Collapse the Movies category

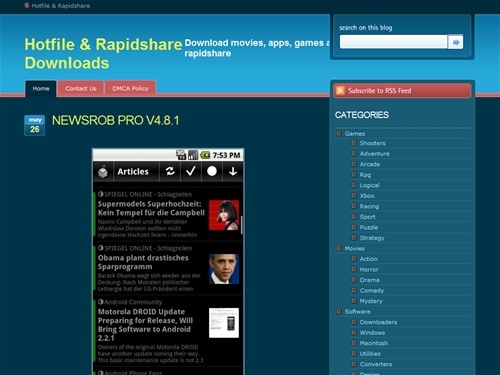(339, 248)
